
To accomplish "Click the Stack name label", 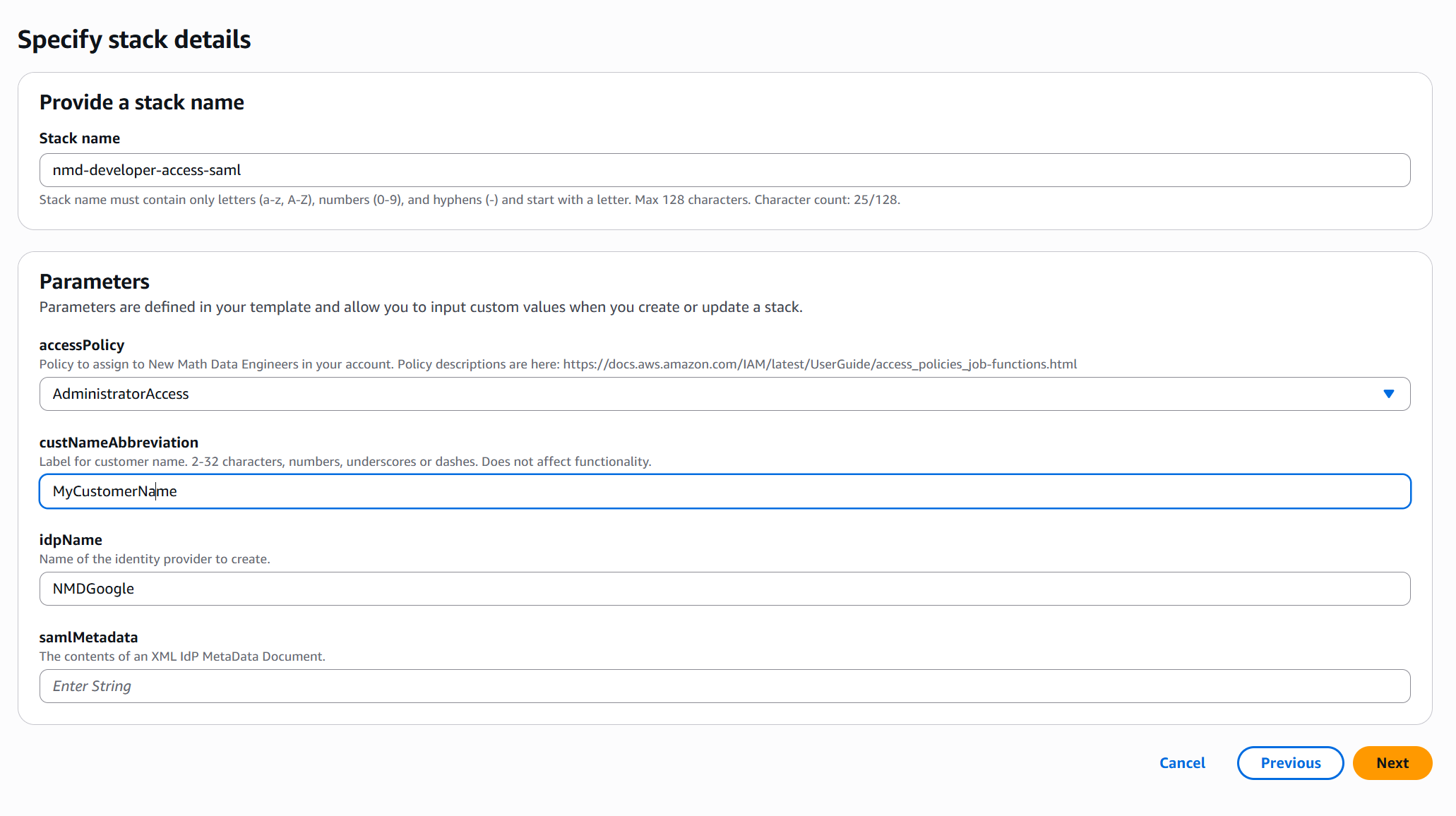I will coord(79,138).
